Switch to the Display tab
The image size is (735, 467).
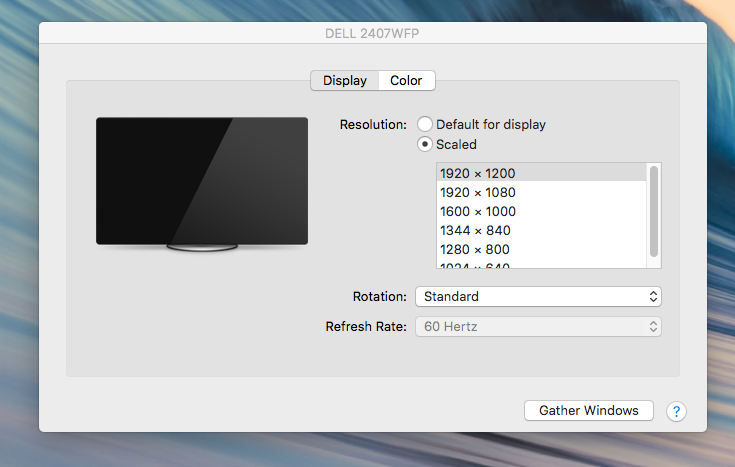point(345,81)
